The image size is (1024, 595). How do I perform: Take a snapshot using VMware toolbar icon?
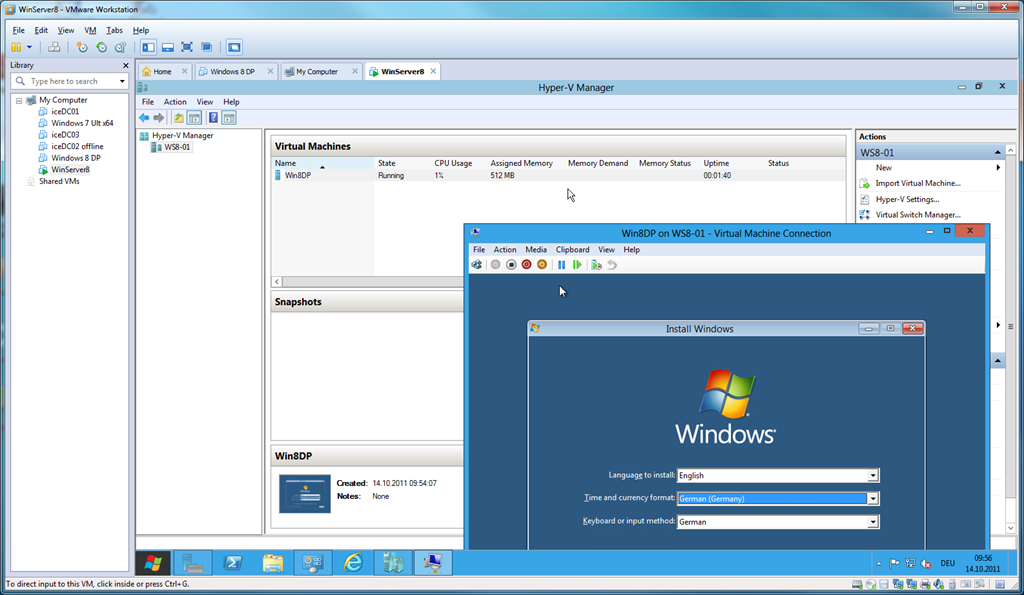pyautogui.click(x=82, y=47)
